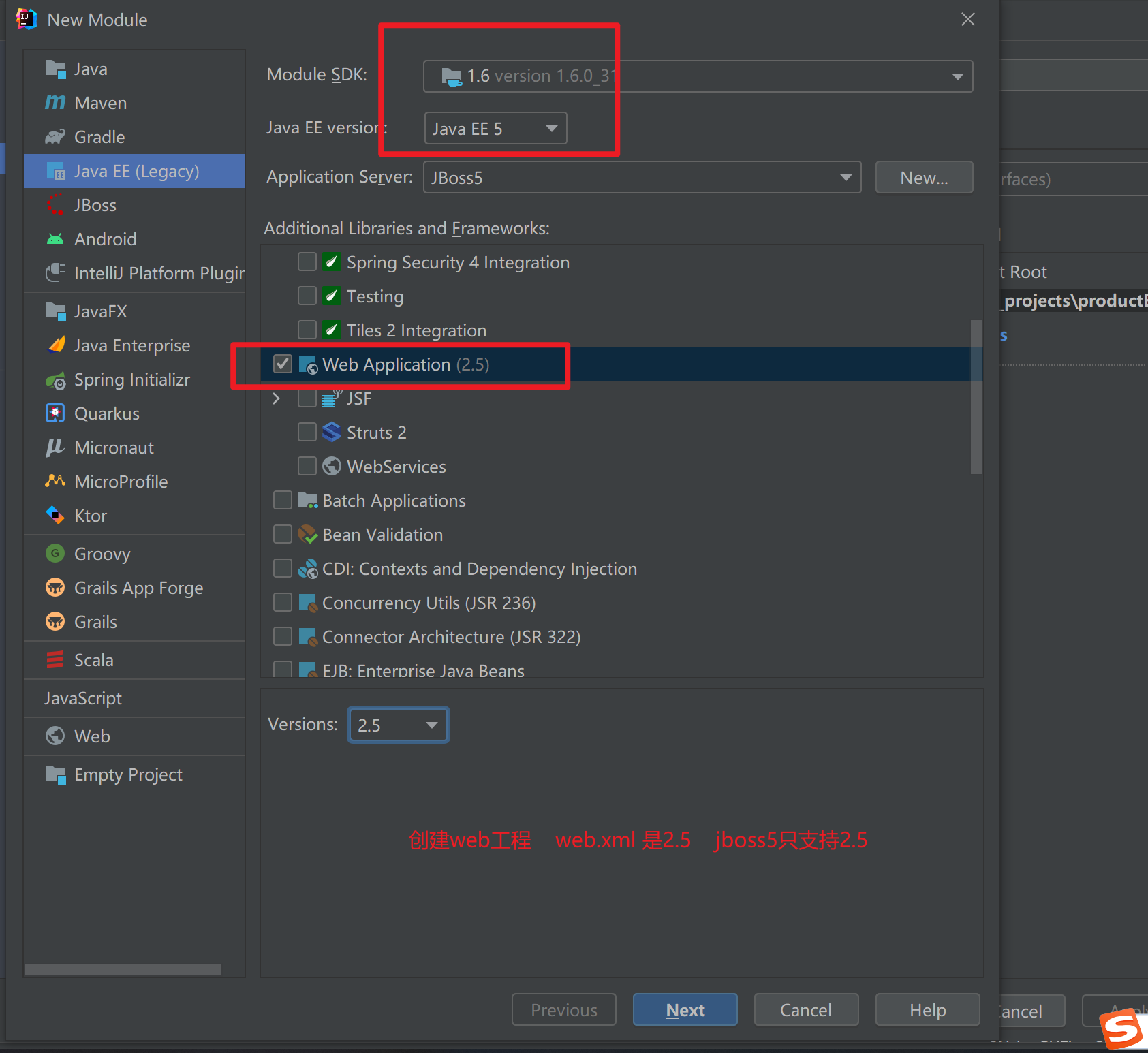Click the Micronaut mu icon
1148x1053 pixels.
55,447
